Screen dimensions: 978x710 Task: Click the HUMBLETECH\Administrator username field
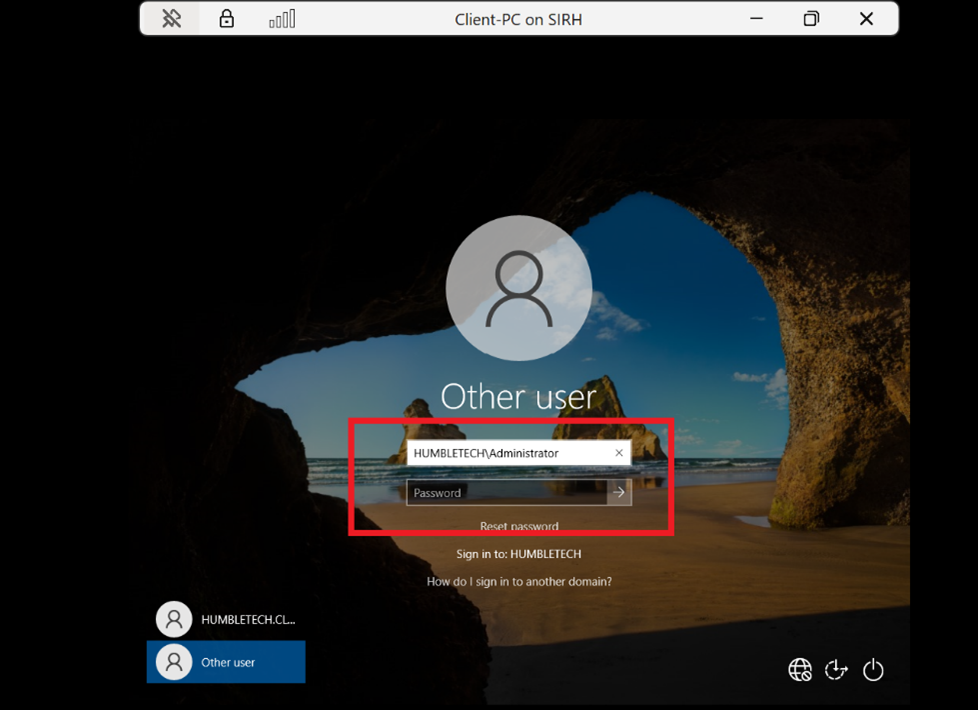point(506,453)
